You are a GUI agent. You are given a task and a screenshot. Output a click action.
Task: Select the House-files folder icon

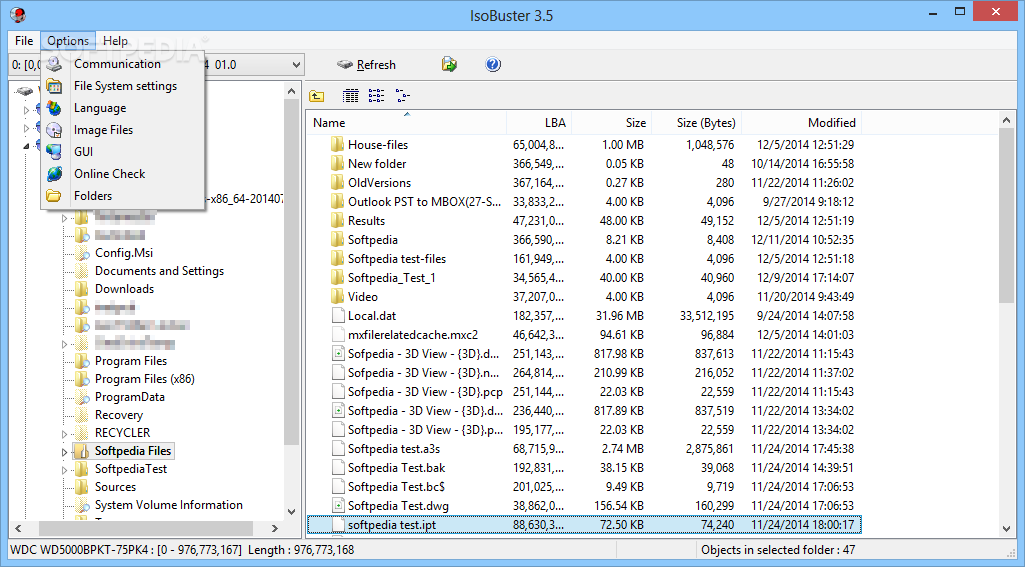[337, 145]
